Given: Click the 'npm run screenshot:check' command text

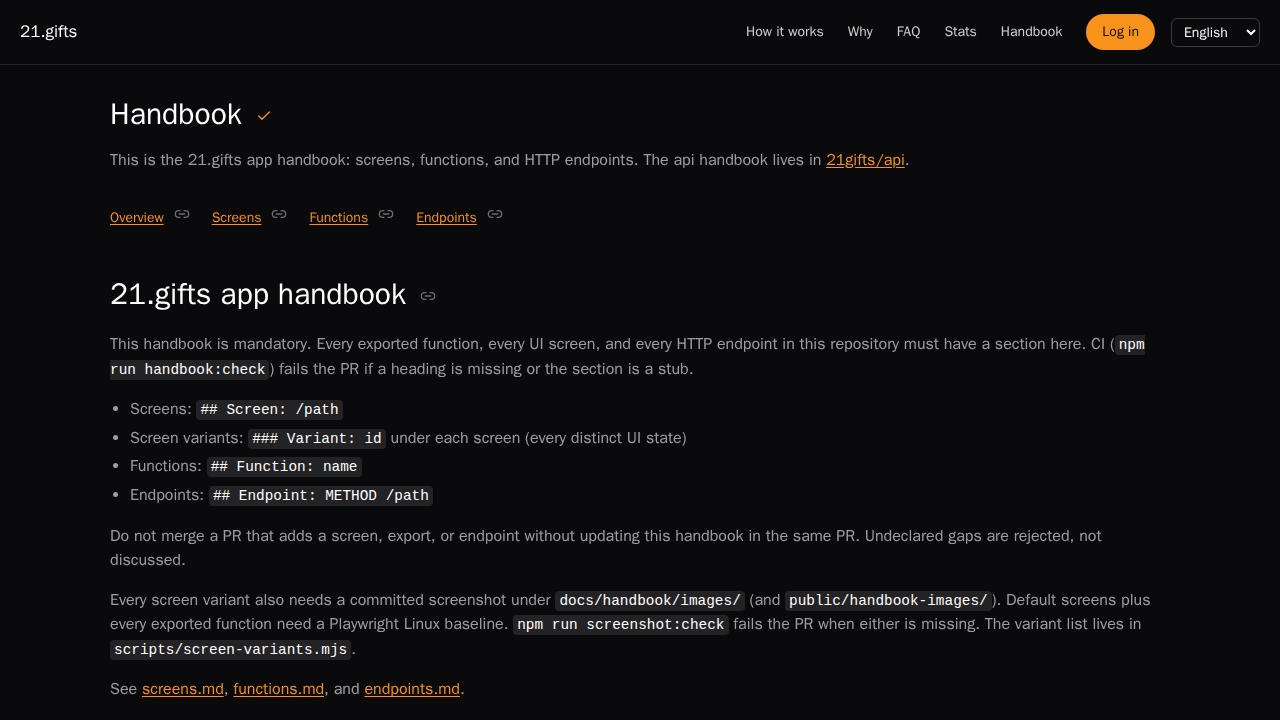Looking at the screenshot, I should (x=621, y=625).
